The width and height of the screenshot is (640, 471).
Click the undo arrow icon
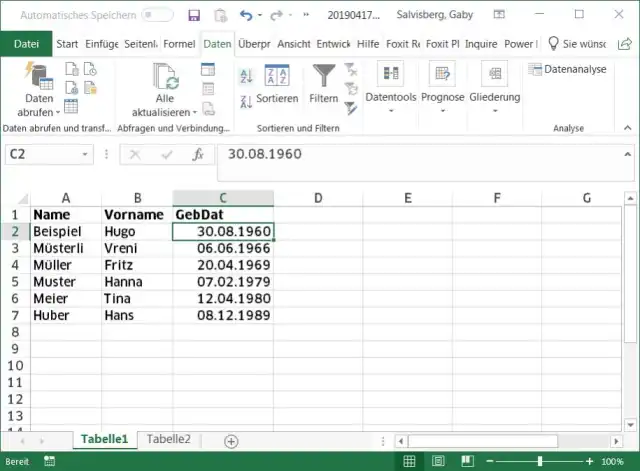pos(246,15)
